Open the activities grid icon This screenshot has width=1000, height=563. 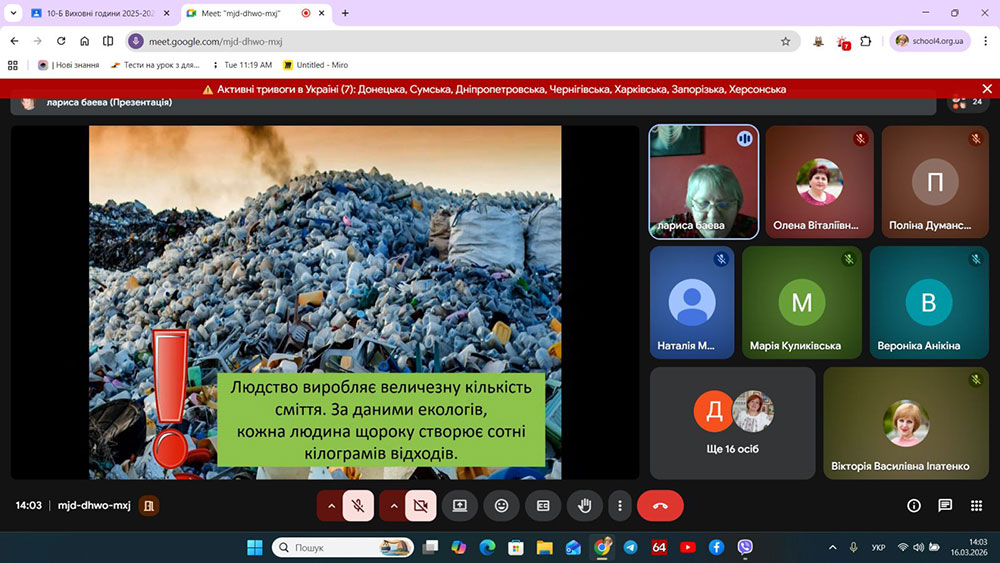coord(976,506)
